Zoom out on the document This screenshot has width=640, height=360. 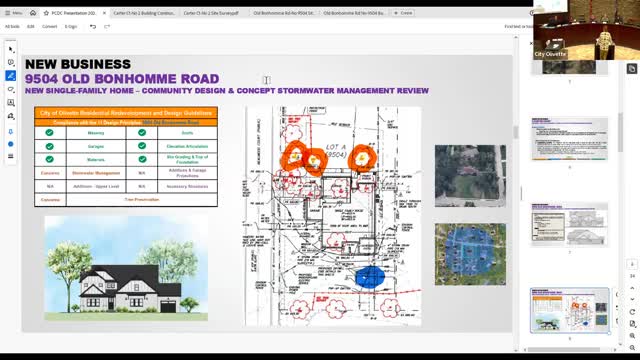click(632, 348)
